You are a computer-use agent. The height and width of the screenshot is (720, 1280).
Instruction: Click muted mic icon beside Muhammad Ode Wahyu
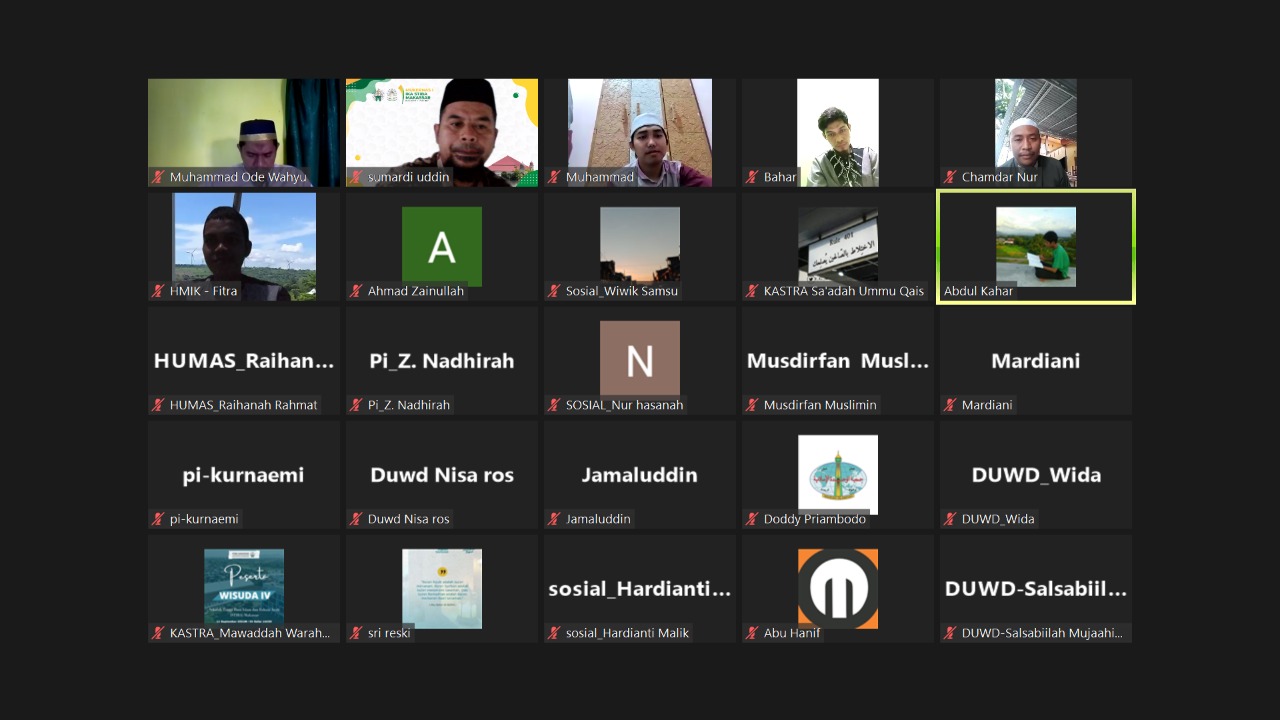point(158,177)
